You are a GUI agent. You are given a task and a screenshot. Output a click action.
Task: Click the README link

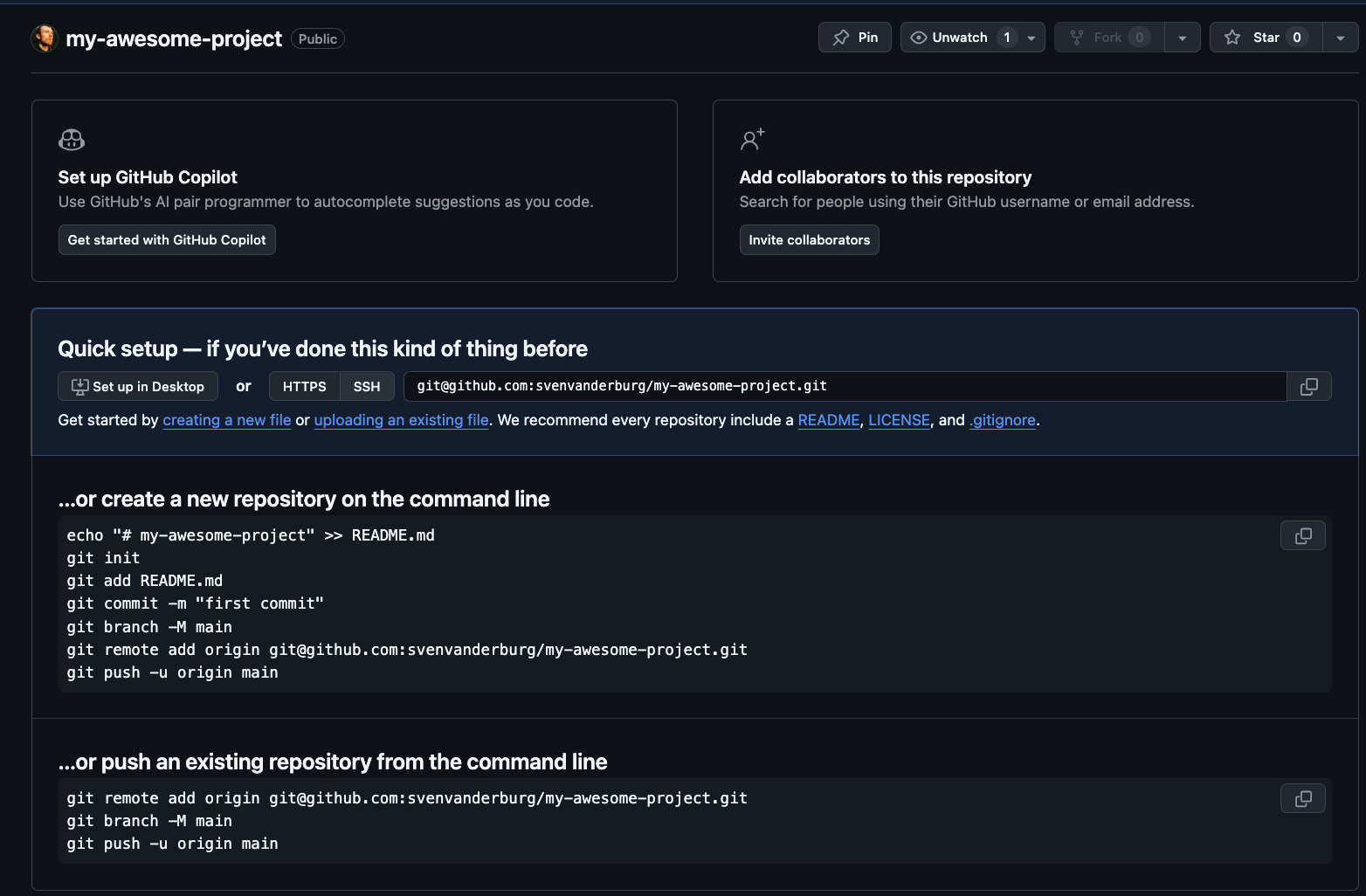829,420
